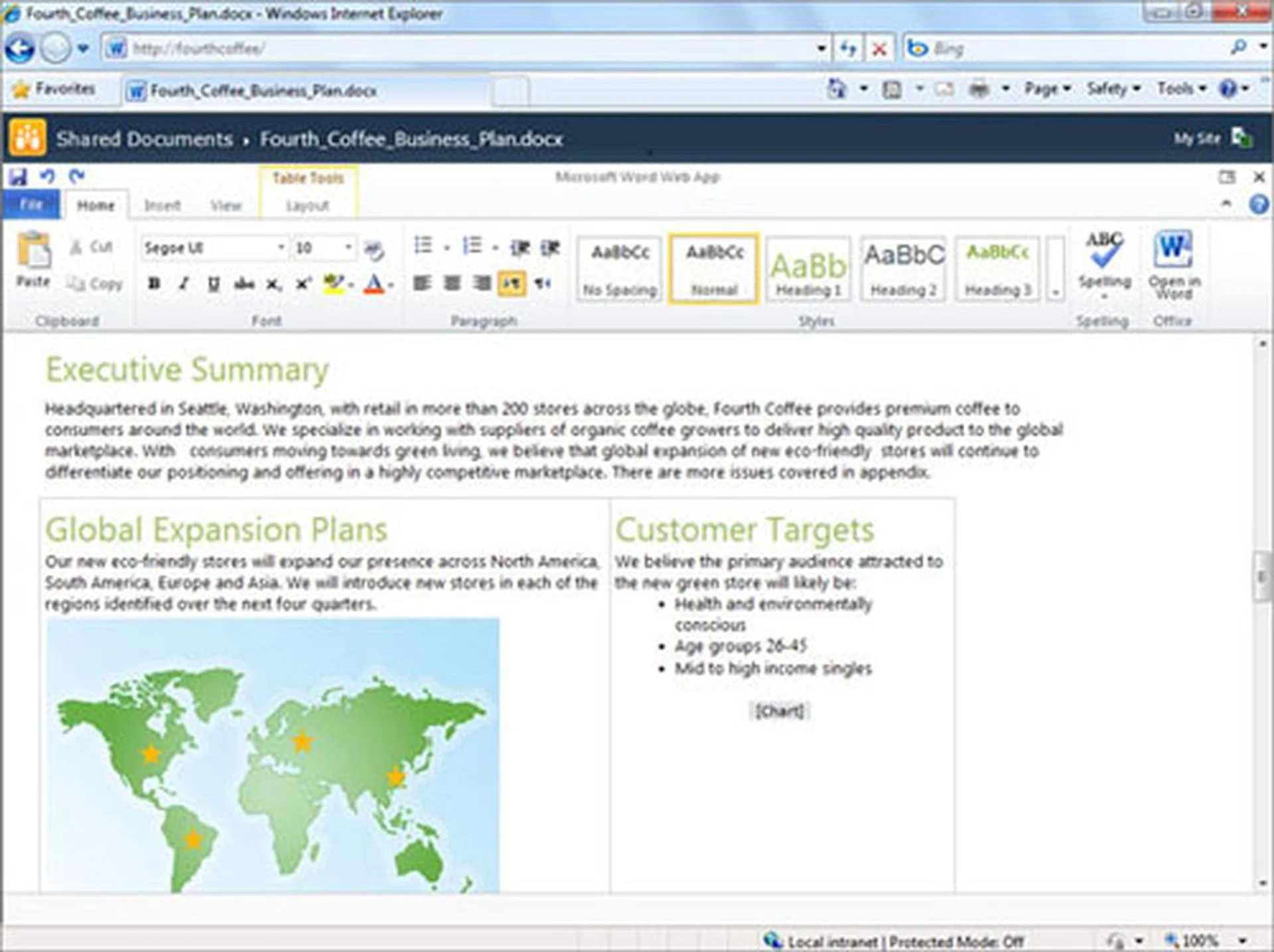
Task: Switch to the Insert ribbon tab
Action: [162, 206]
